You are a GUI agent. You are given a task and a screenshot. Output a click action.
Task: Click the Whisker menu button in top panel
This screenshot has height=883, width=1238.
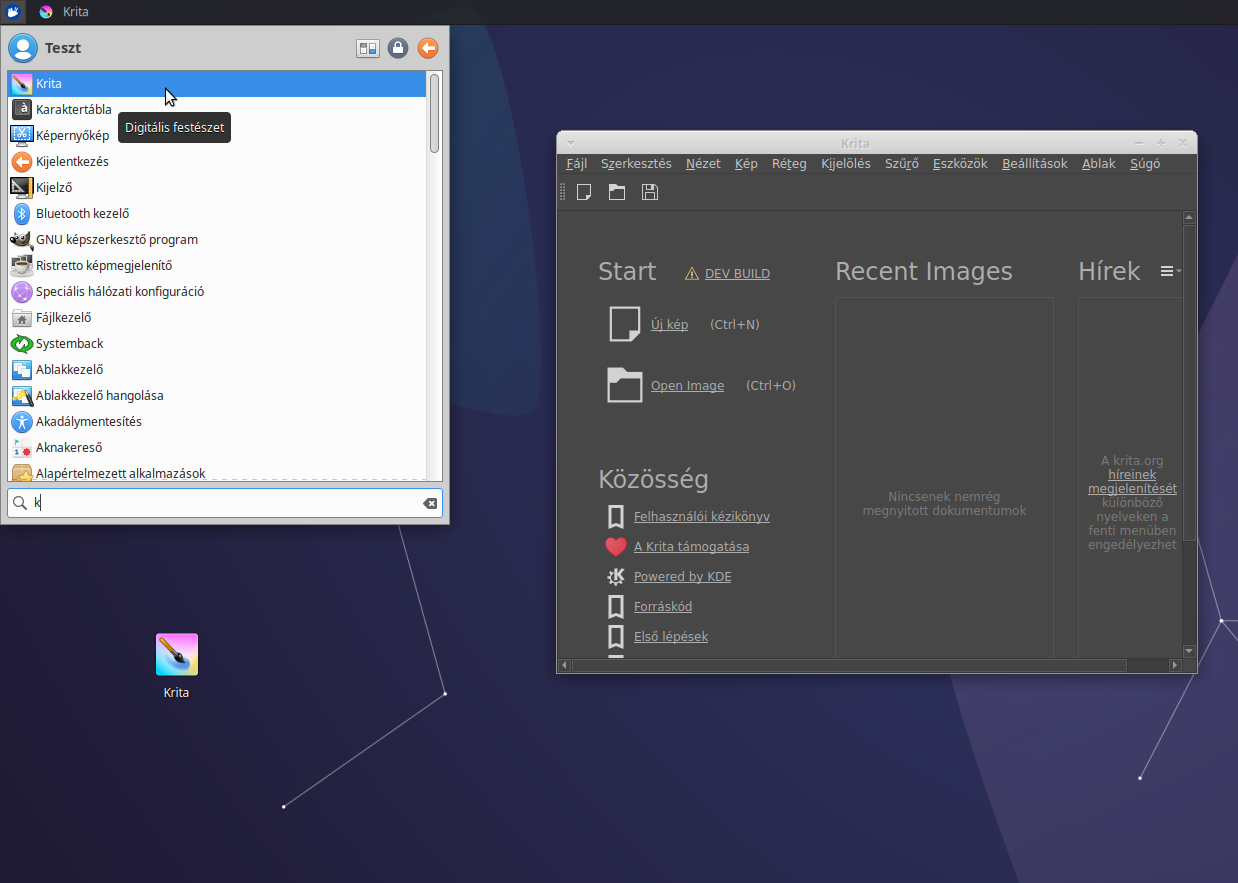(13, 12)
